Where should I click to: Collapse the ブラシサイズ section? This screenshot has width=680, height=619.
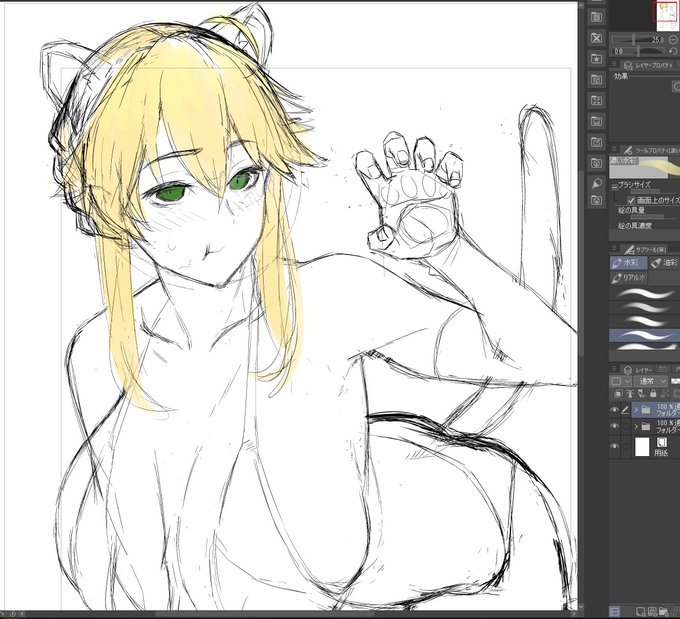[615, 187]
